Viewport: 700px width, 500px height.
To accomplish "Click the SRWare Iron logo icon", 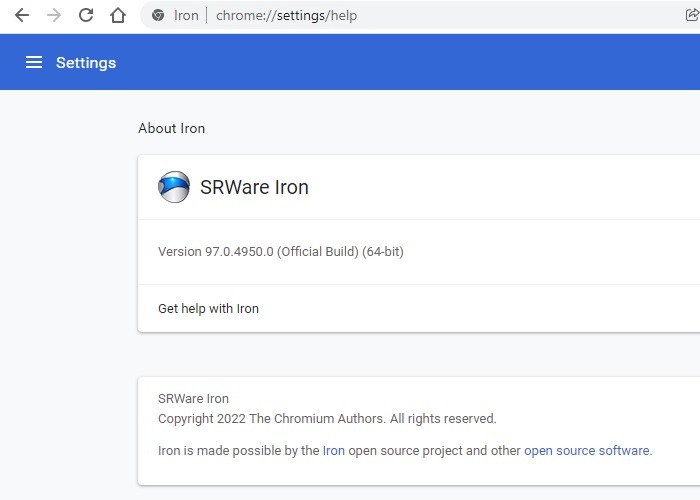I will tap(174, 187).
